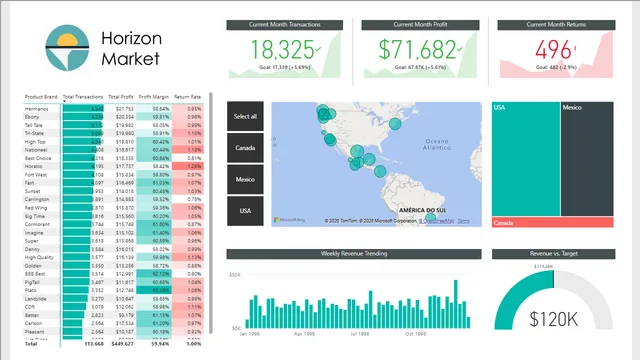Image resolution: width=640 pixels, height=360 pixels.
Task: Open the Terms link on the map
Action: tap(463, 221)
